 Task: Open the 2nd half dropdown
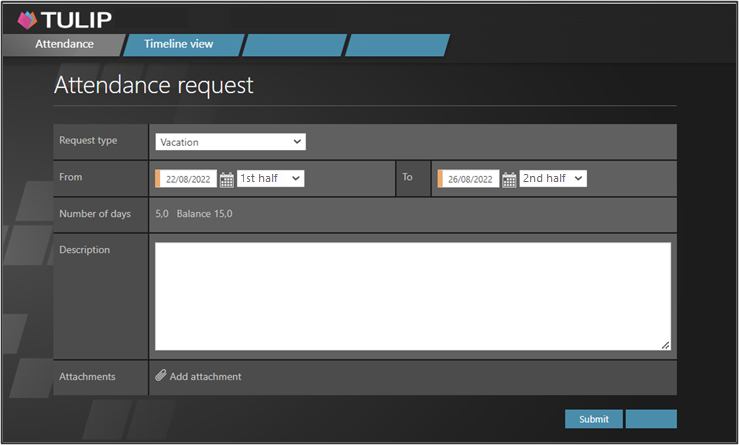[553, 178]
